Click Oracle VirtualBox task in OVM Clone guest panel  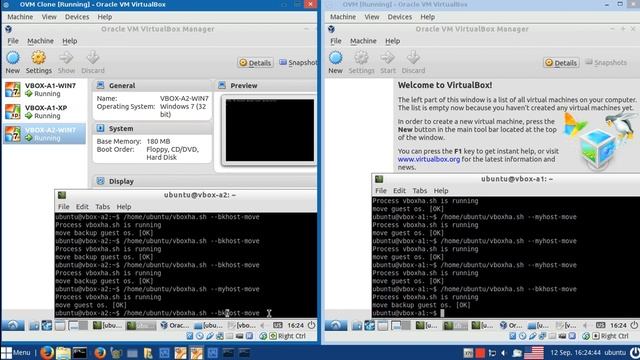[x=175, y=325]
